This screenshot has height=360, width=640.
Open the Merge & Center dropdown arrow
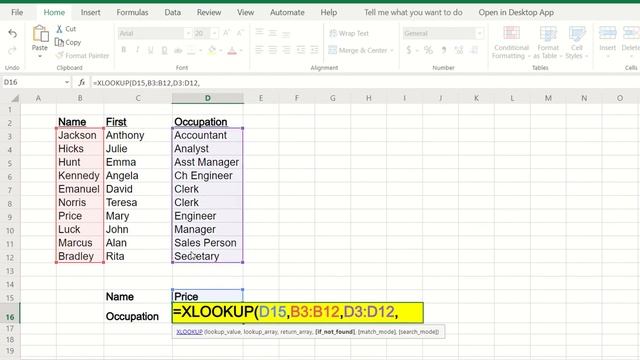pos(392,51)
